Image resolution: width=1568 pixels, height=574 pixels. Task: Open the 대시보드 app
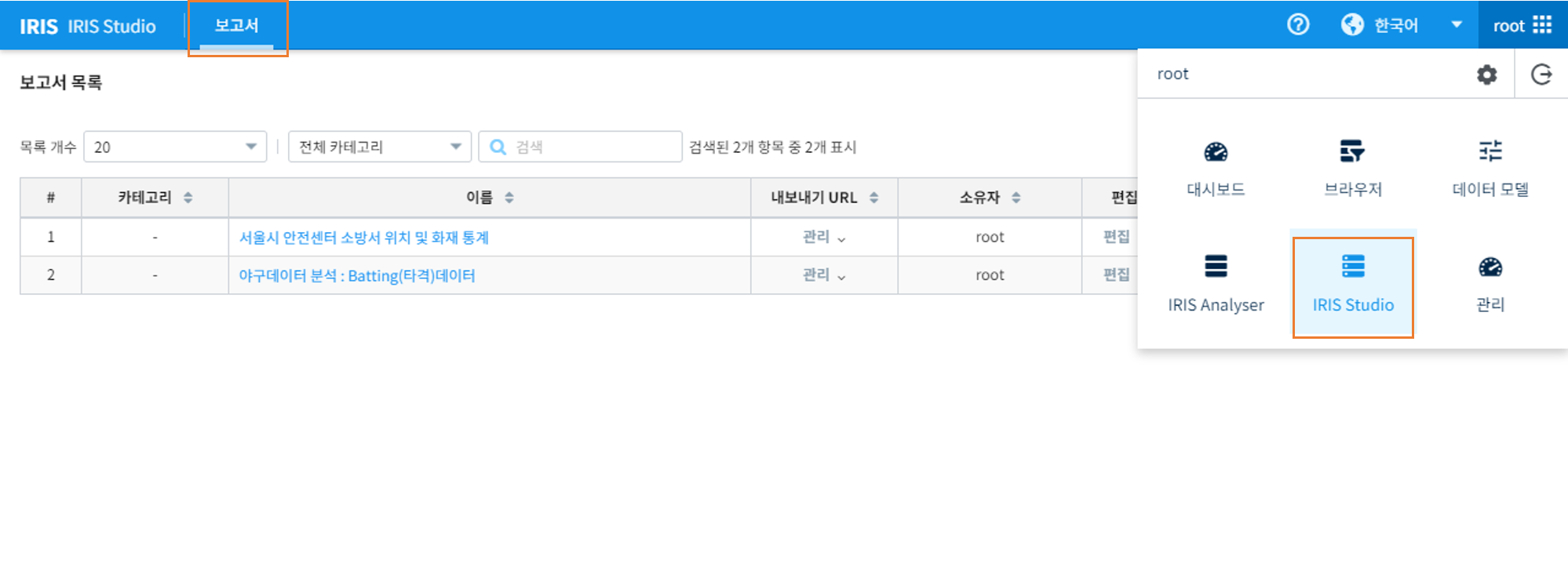coord(1216,169)
